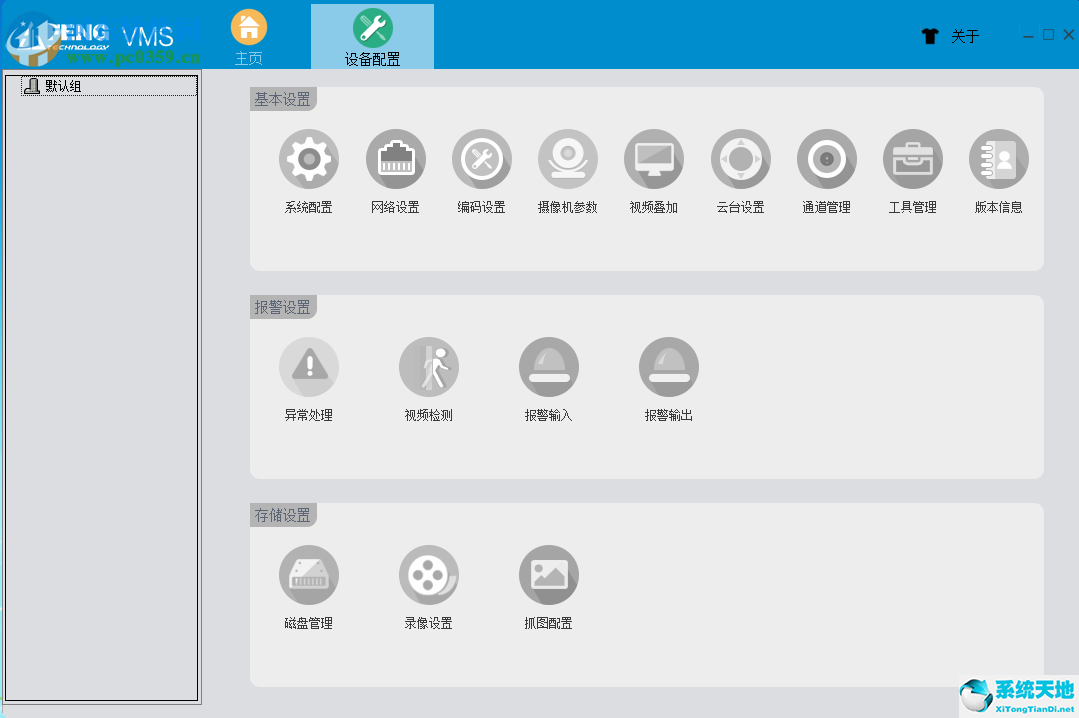Open 云台设置 PTZ directional icon
Image resolution: width=1079 pixels, height=718 pixels.
click(x=740, y=159)
